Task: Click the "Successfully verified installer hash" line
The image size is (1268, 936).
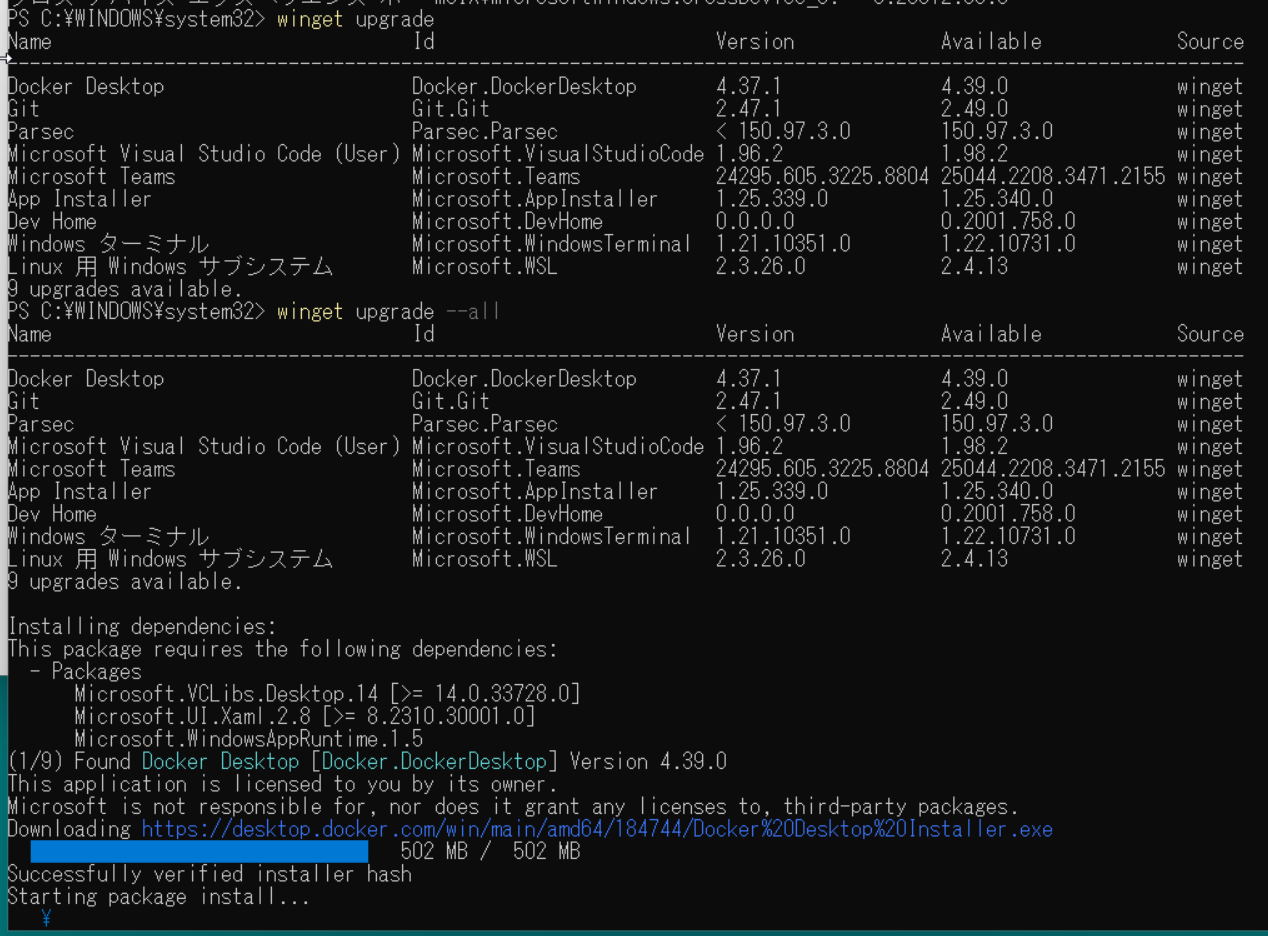Action: point(209,874)
